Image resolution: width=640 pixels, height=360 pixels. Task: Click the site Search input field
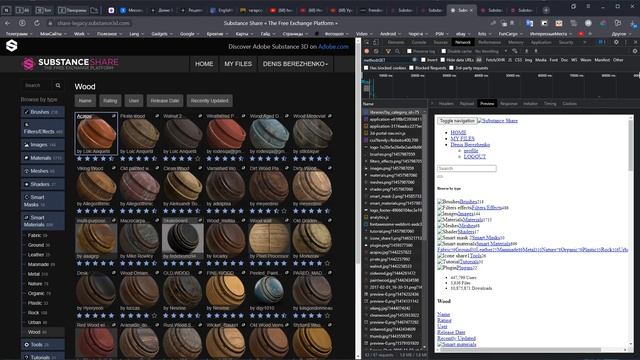coord(38,85)
